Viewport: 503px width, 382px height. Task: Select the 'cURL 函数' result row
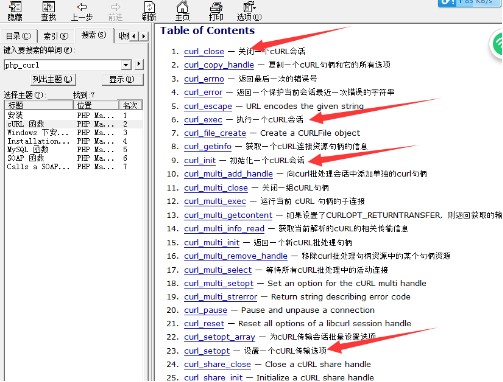(x=74, y=124)
